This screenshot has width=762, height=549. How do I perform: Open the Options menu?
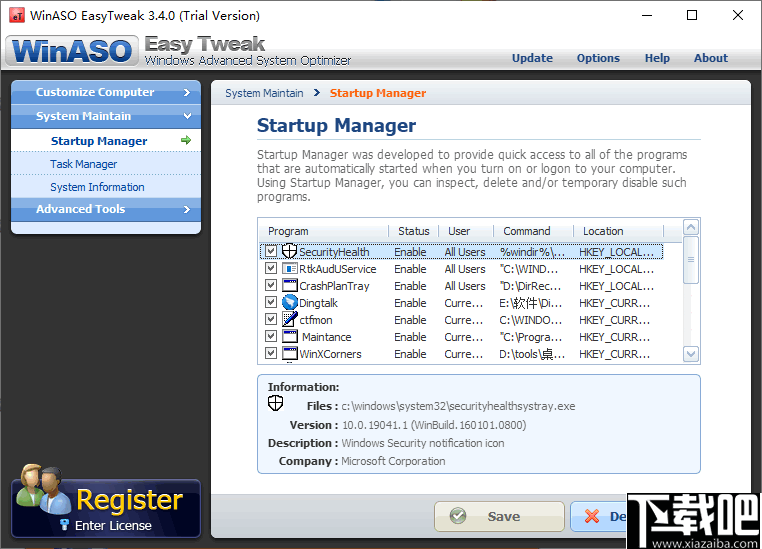pyautogui.click(x=598, y=58)
